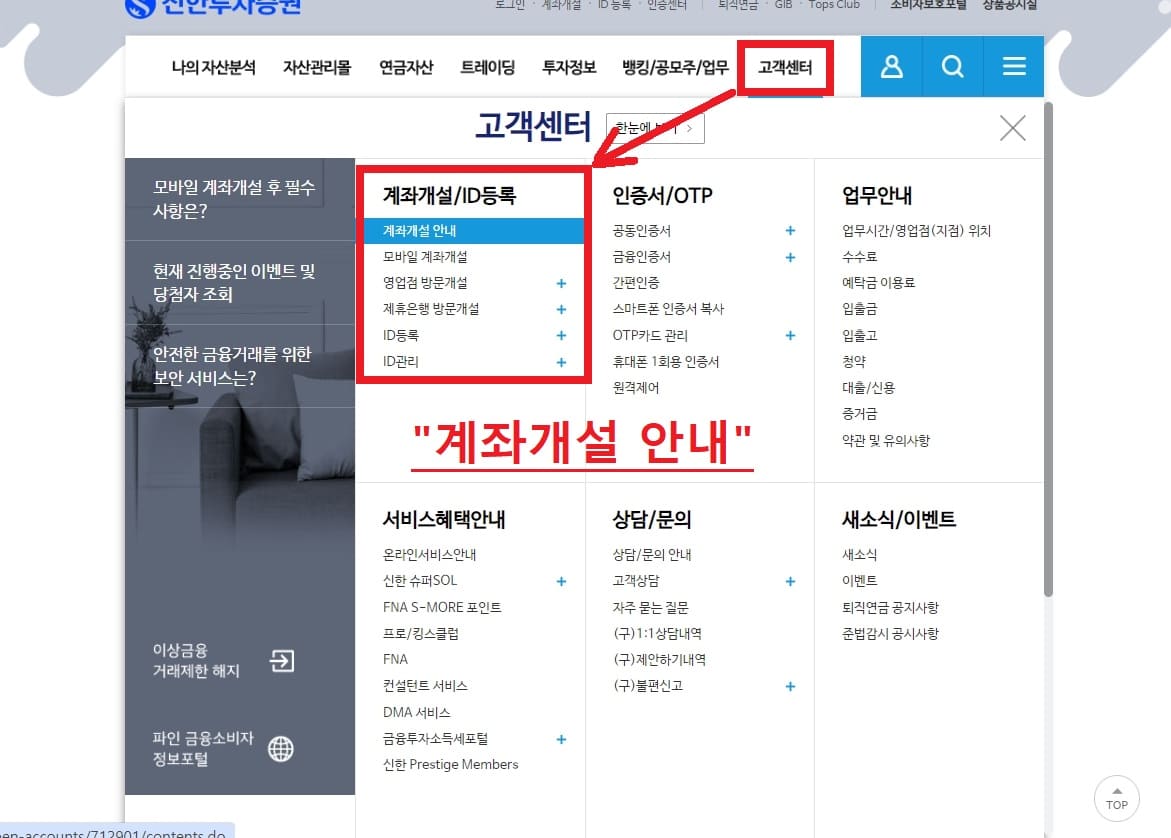Open the hamburger menu icon
The image size is (1171, 838).
(x=1014, y=66)
